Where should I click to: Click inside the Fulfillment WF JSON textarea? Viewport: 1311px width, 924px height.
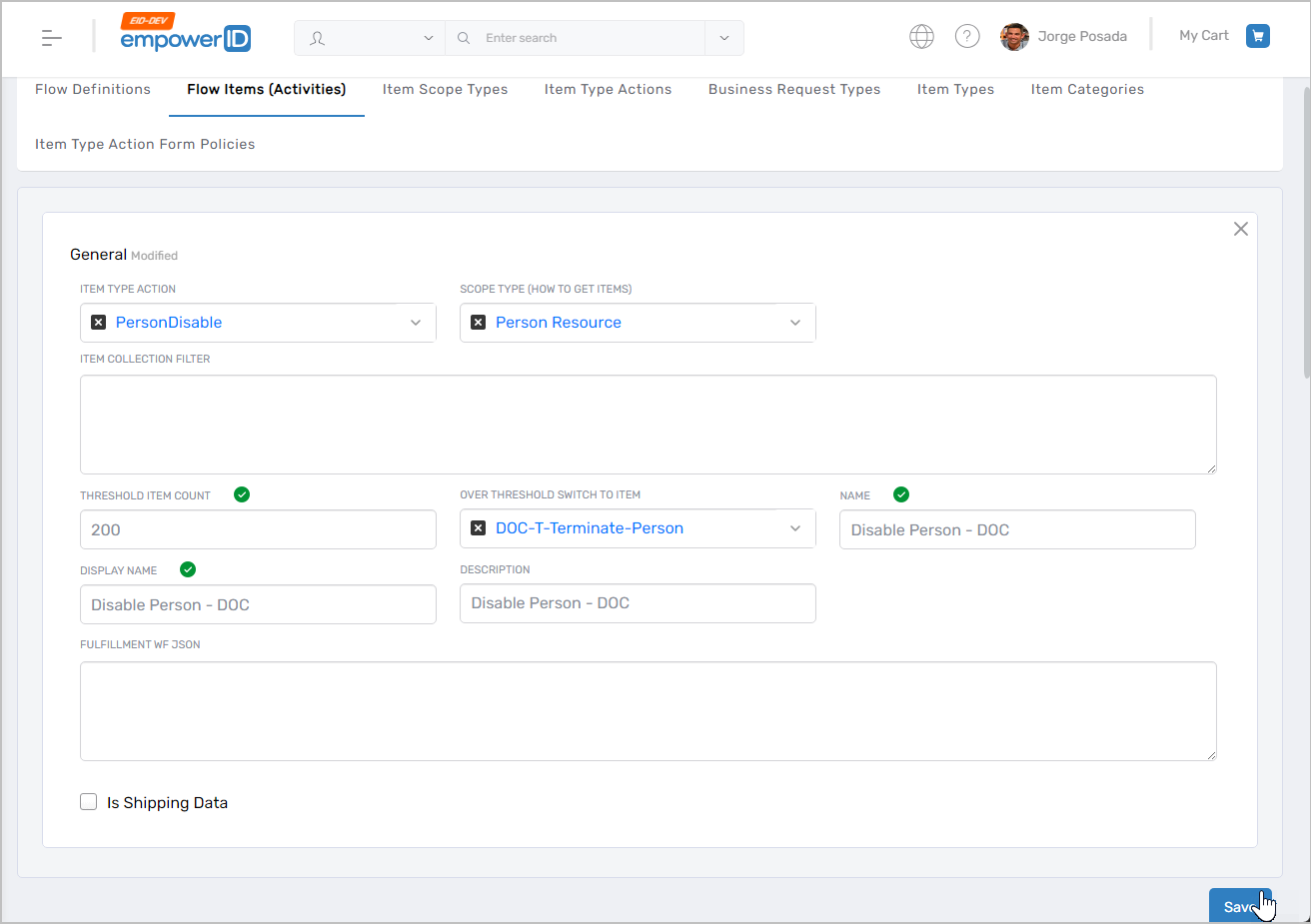(x=648, y=710)
